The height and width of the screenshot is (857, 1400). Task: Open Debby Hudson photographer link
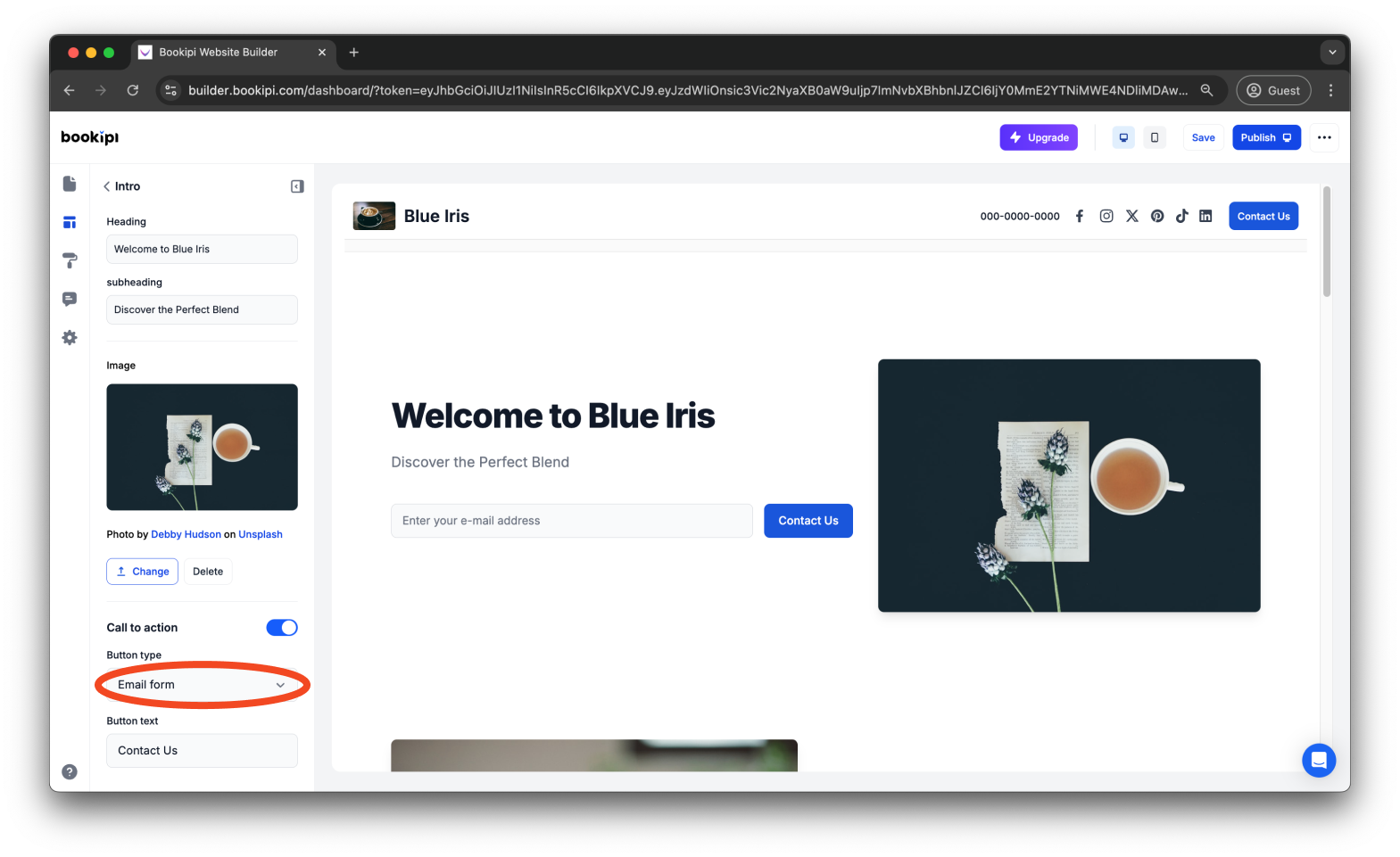tap(186, 534)
